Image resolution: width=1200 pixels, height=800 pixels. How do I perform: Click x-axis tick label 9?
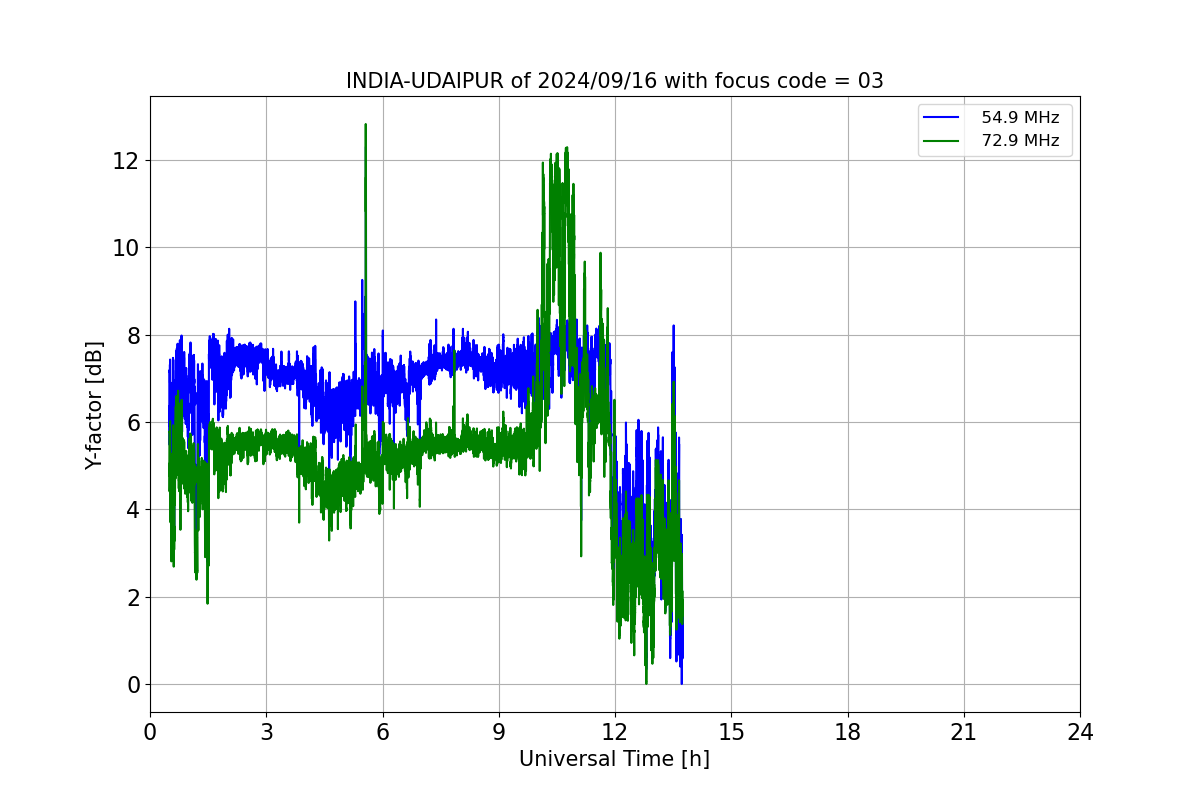click(x=499, y=732)
